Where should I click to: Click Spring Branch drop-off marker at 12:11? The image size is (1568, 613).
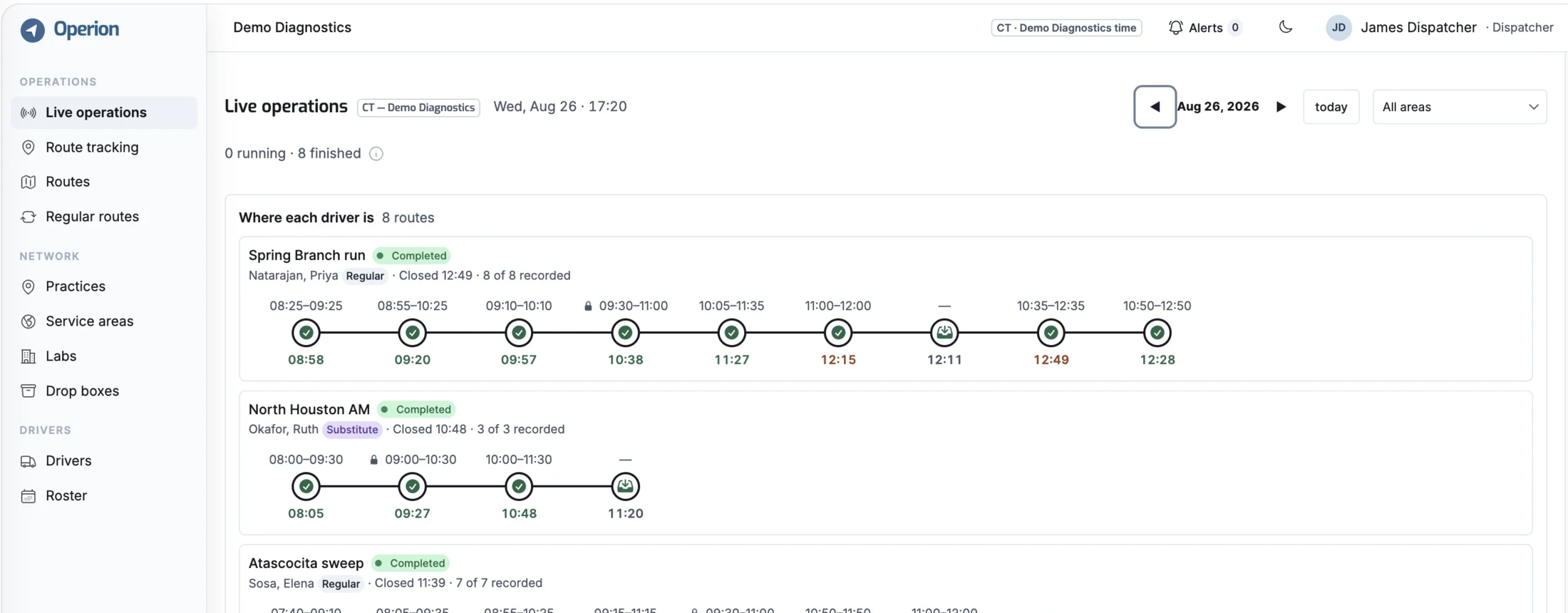(944, 333)
